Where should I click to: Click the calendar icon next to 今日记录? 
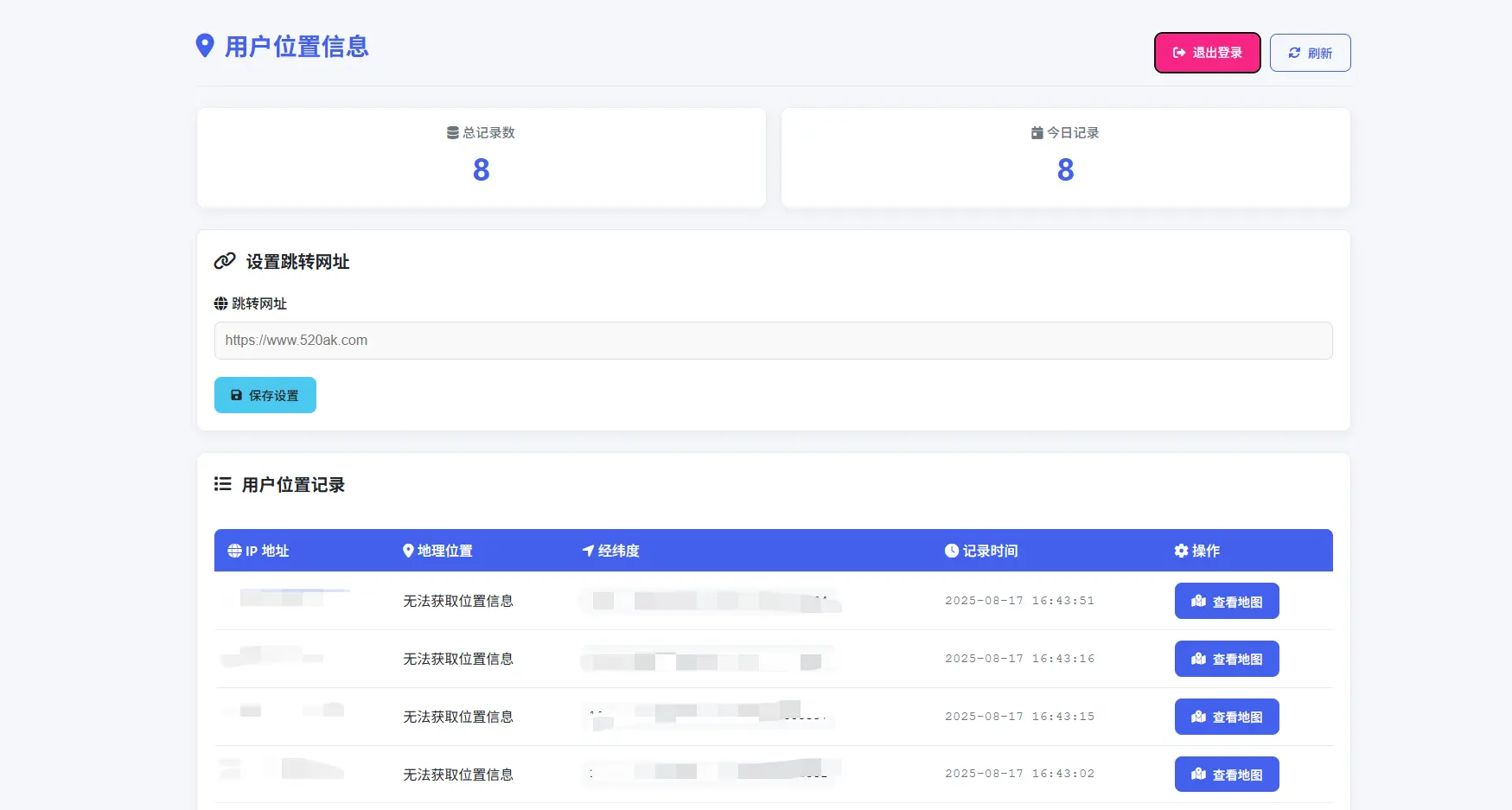click(1035, 132)
